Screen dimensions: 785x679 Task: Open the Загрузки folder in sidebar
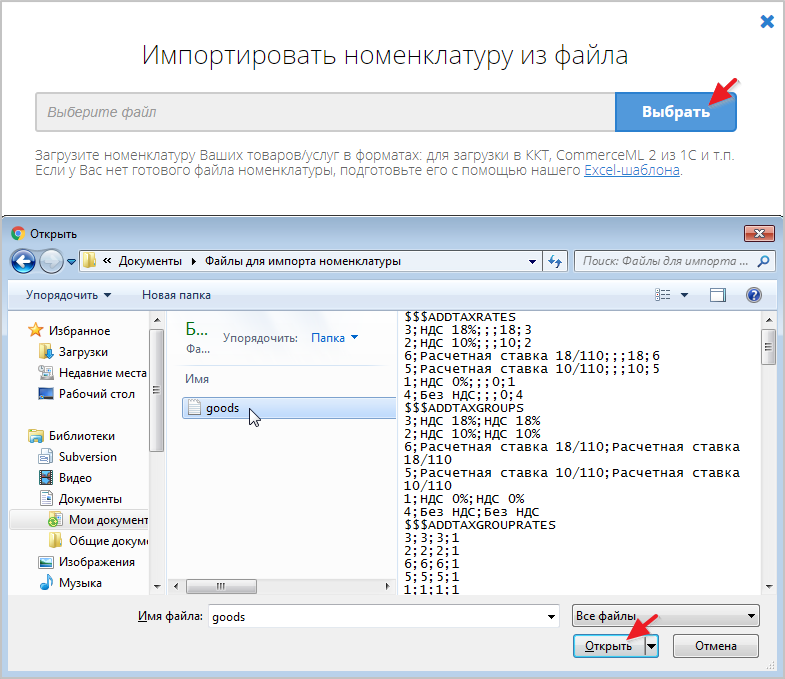click(83, 352)
